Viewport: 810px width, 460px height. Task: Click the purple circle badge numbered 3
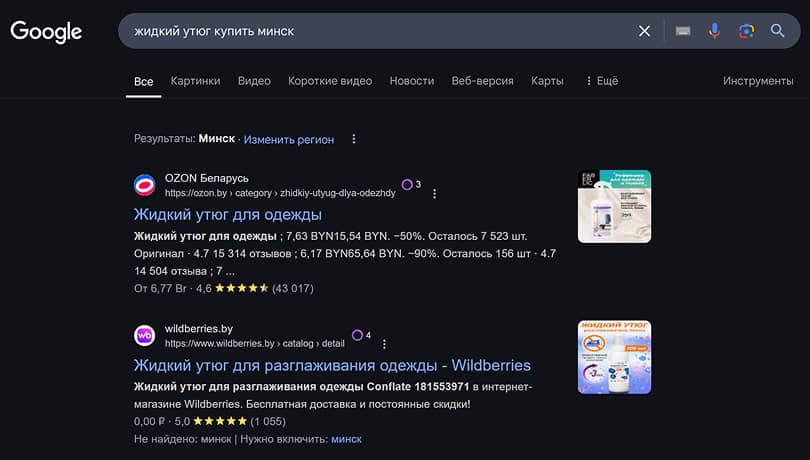click(x=407, y=185)
